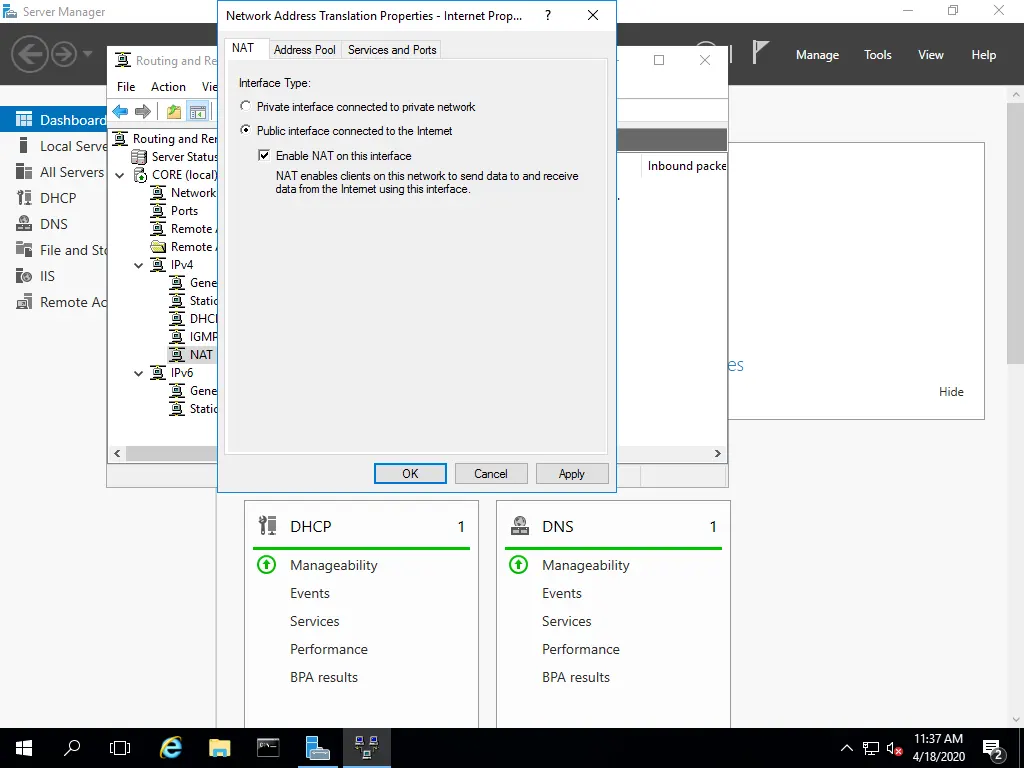Collapse the IPv4 tree node

[138, 265]
